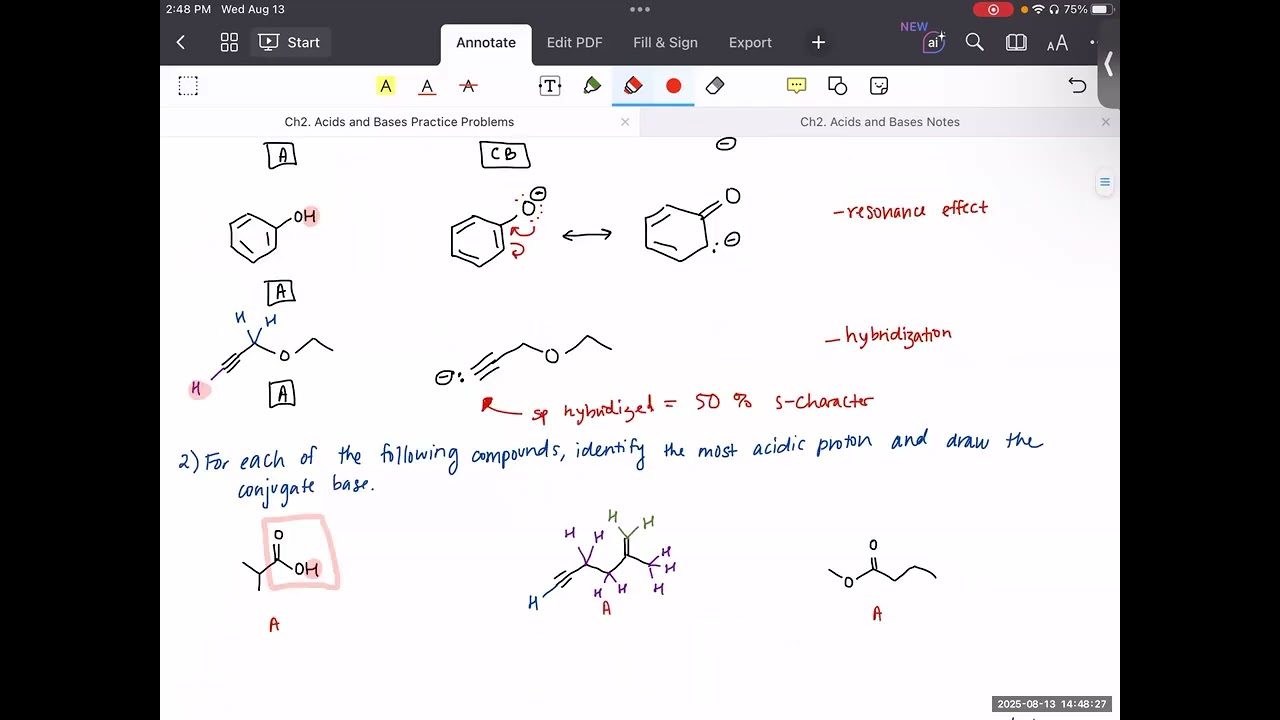Switch to Acids and Bases Practice Problems document
This screenshot has height=720, width=1280.
click(399, 122)
